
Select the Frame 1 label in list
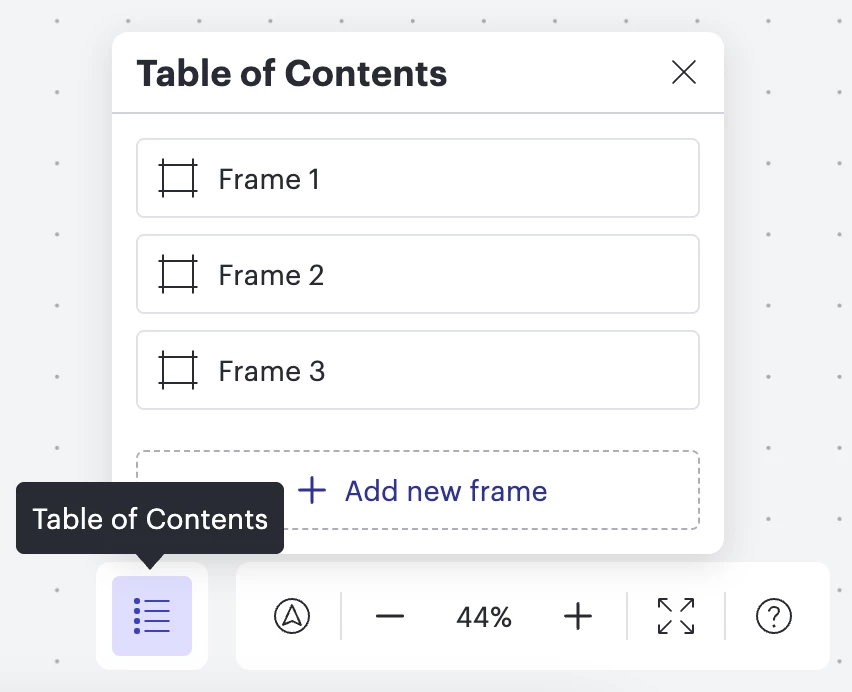[x=269, y=179]
